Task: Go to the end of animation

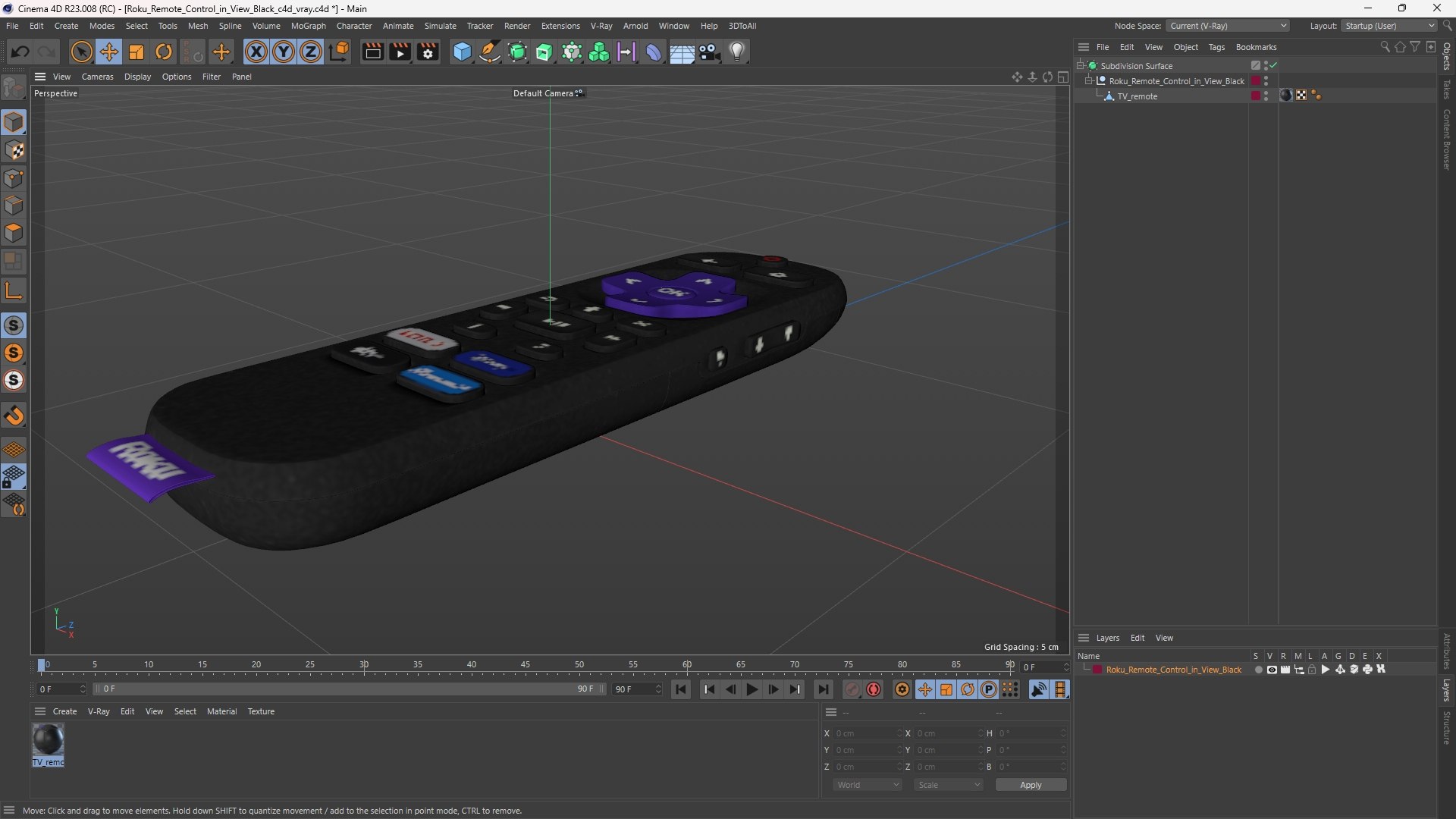Action: [823, 689]
